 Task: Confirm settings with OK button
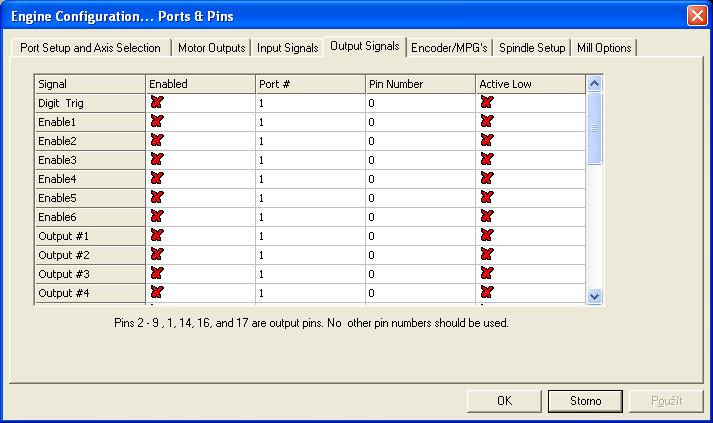(504, 400)
